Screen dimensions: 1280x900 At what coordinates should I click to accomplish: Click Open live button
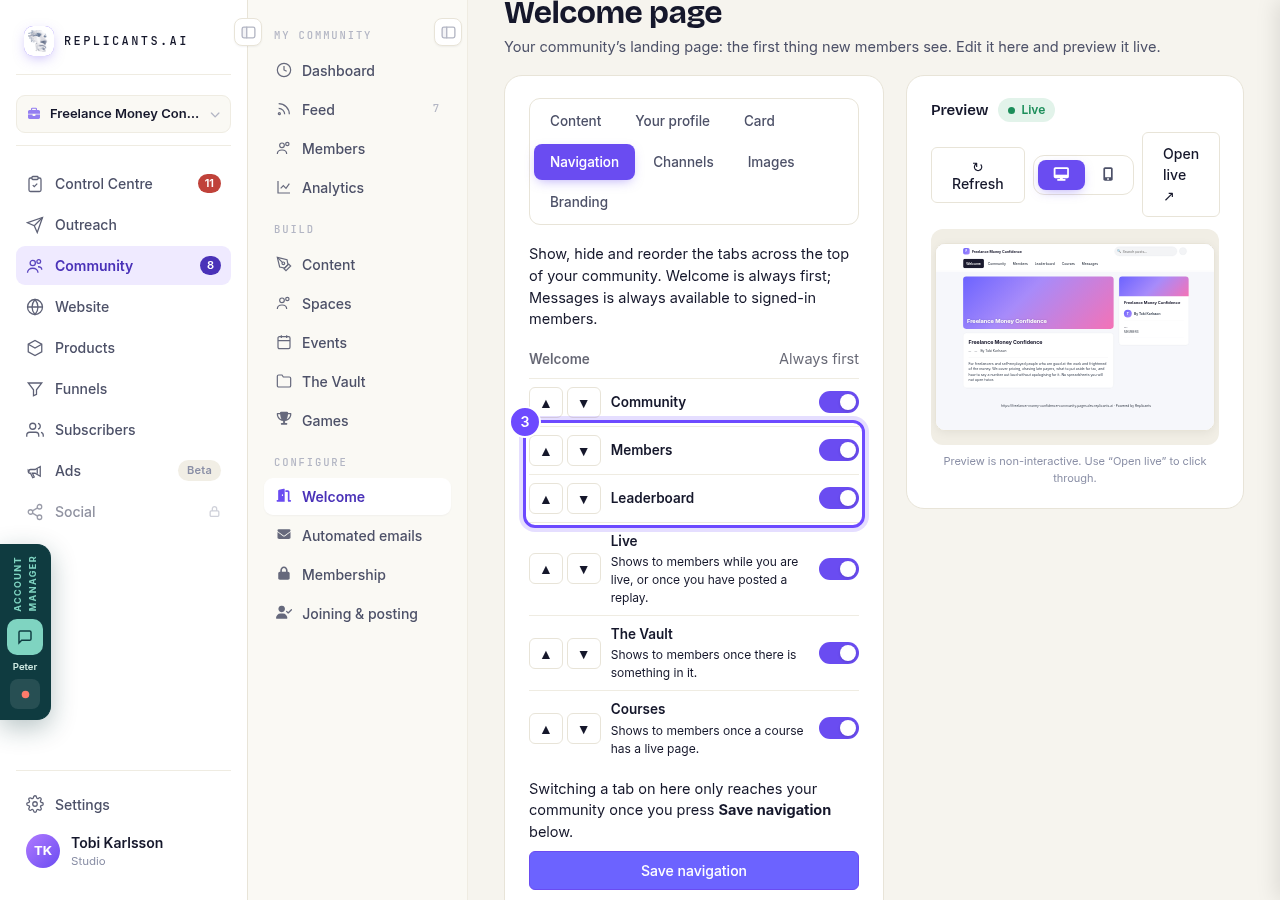[1181, 174]
